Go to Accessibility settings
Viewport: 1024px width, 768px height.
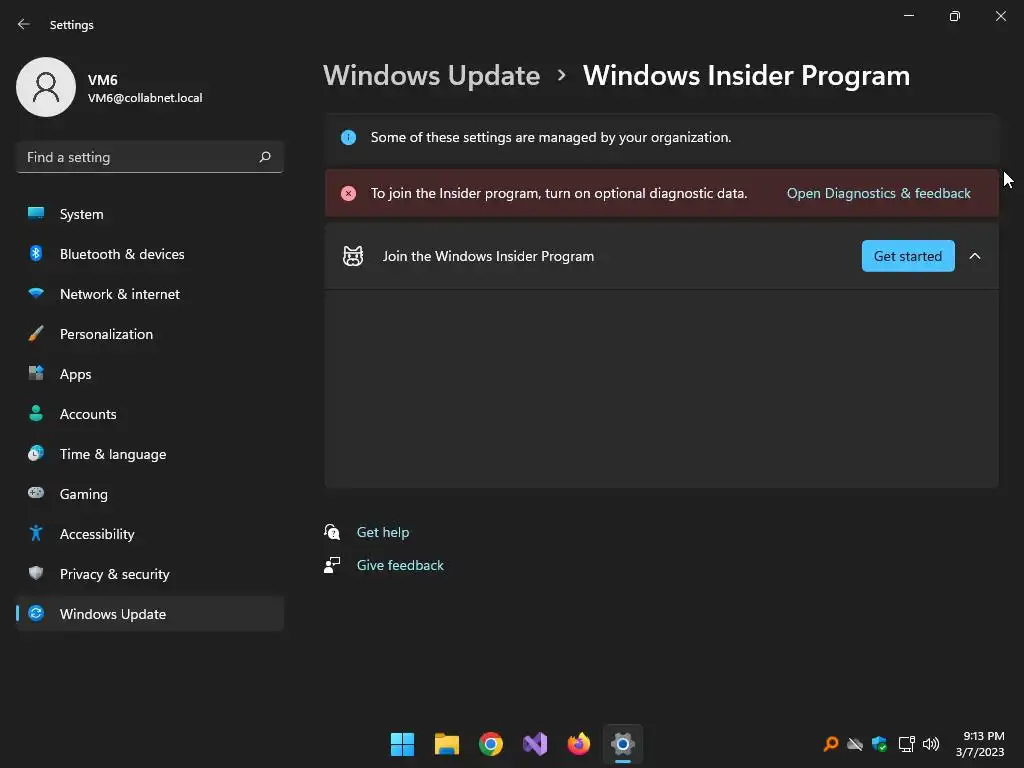tap(150, 534)
